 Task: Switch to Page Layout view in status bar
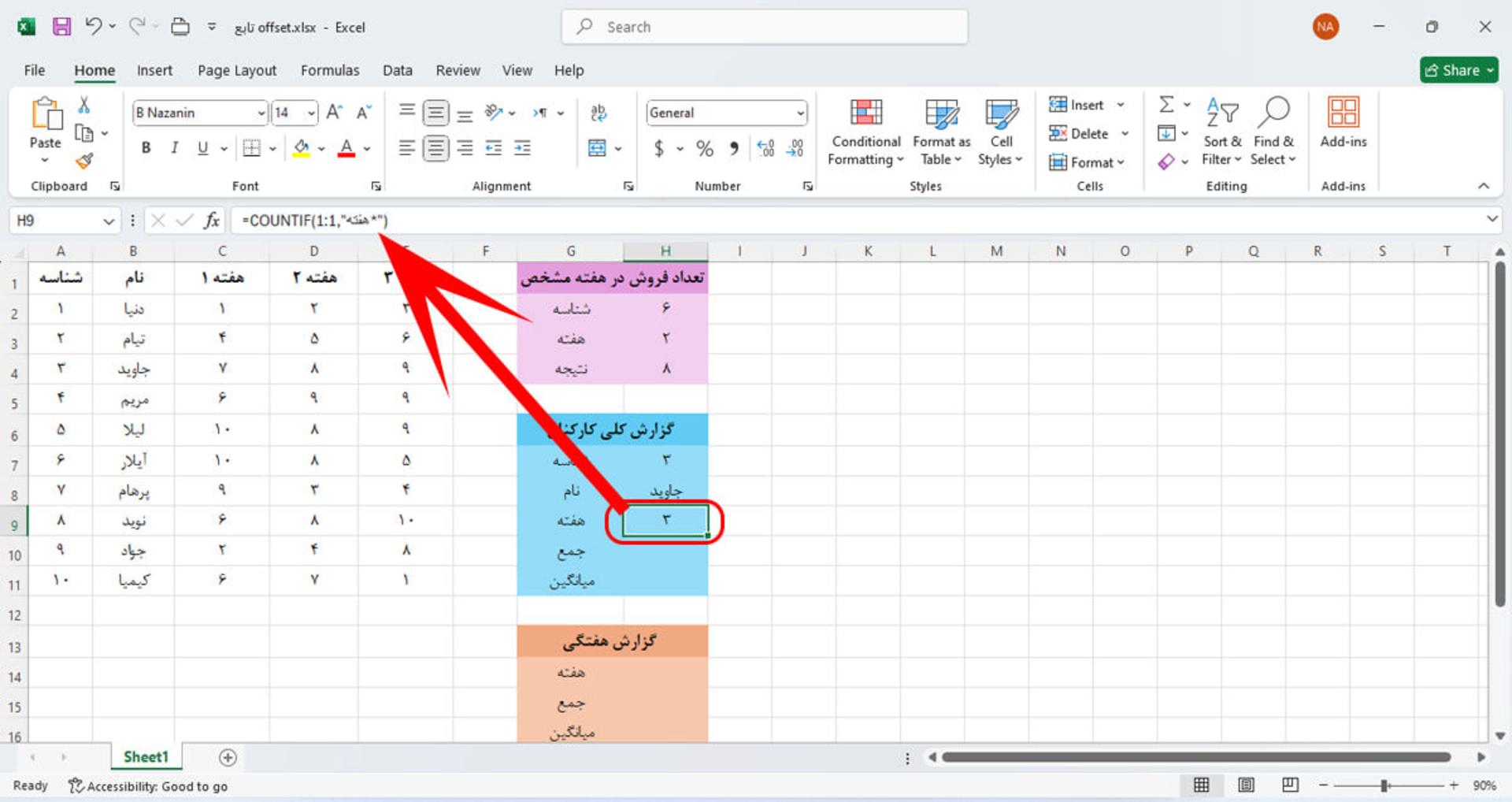tap(1246, 785)
